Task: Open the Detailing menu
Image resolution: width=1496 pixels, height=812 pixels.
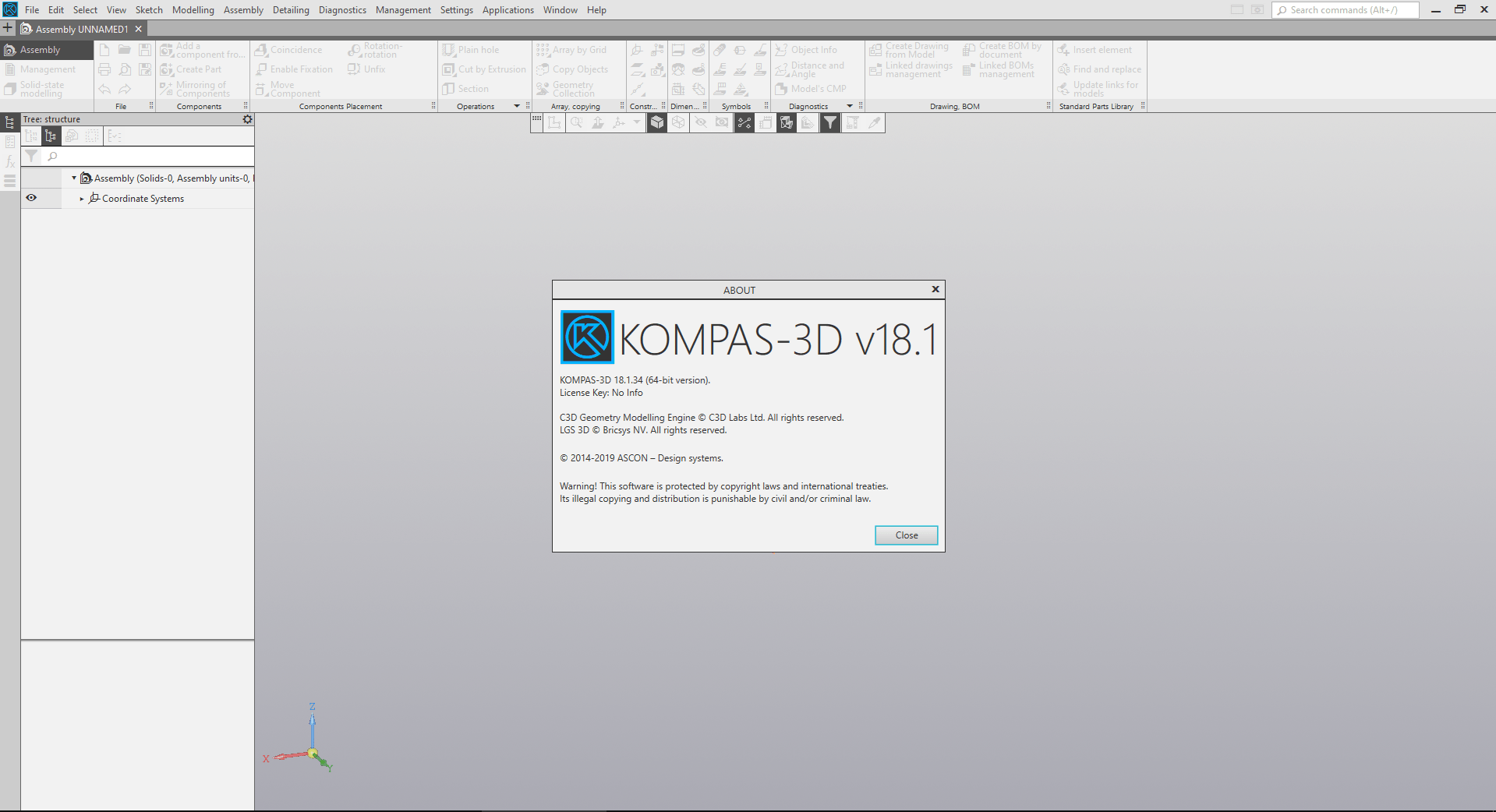Action: (291, 10)
